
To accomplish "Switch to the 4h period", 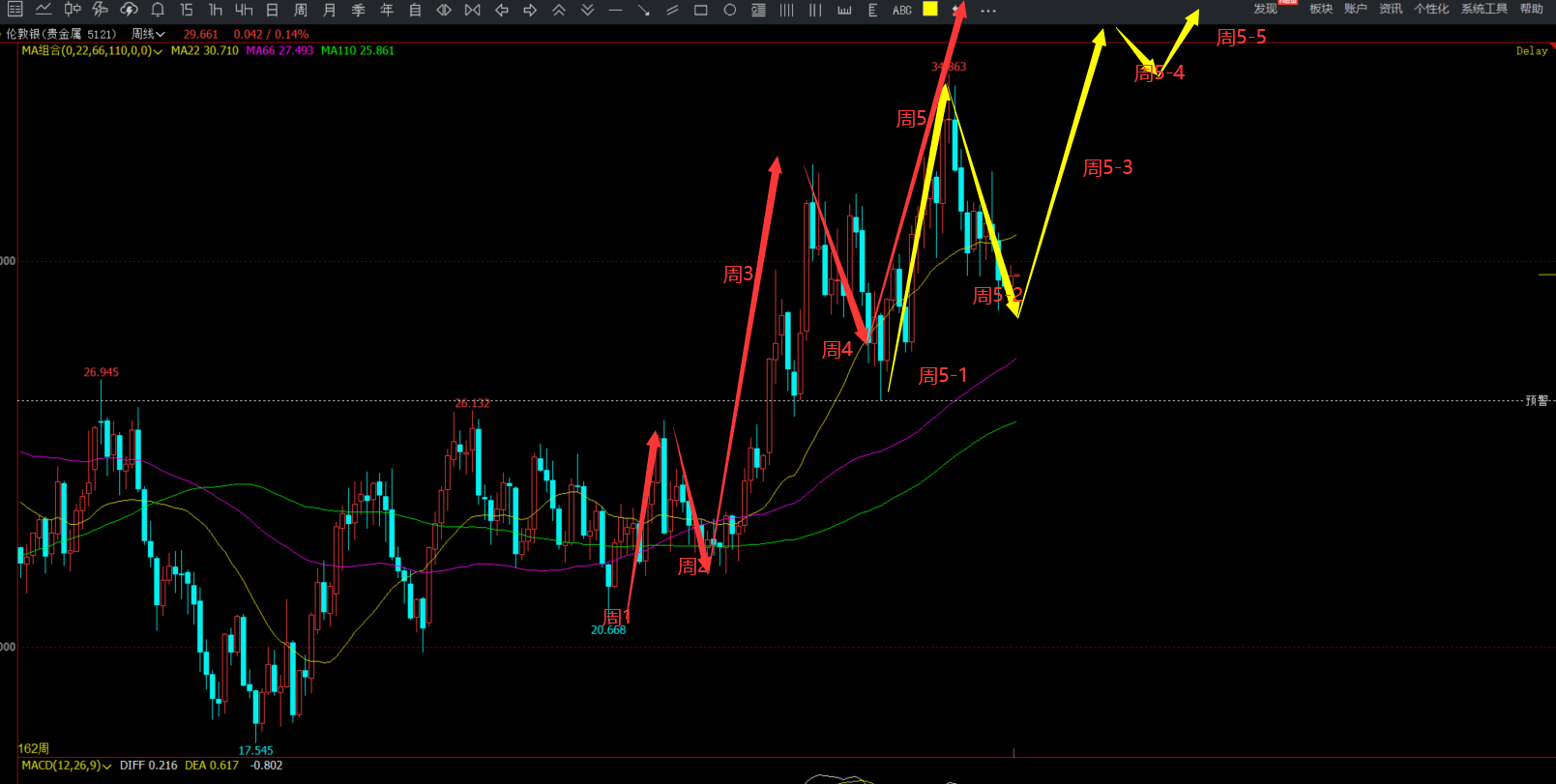I will coord(244,10).
